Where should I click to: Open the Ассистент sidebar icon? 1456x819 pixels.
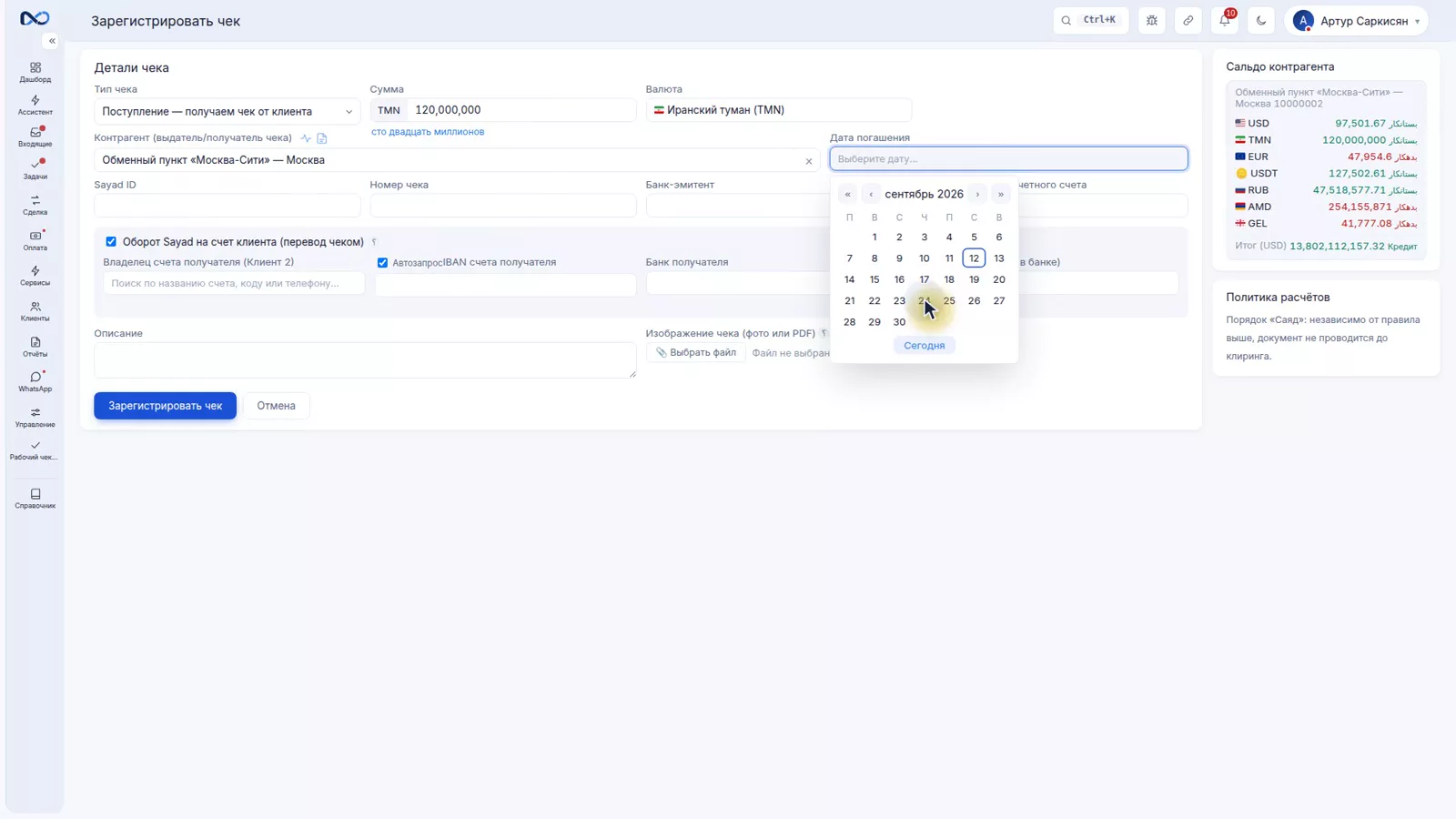pyautogui.click(x=35, y=106)
